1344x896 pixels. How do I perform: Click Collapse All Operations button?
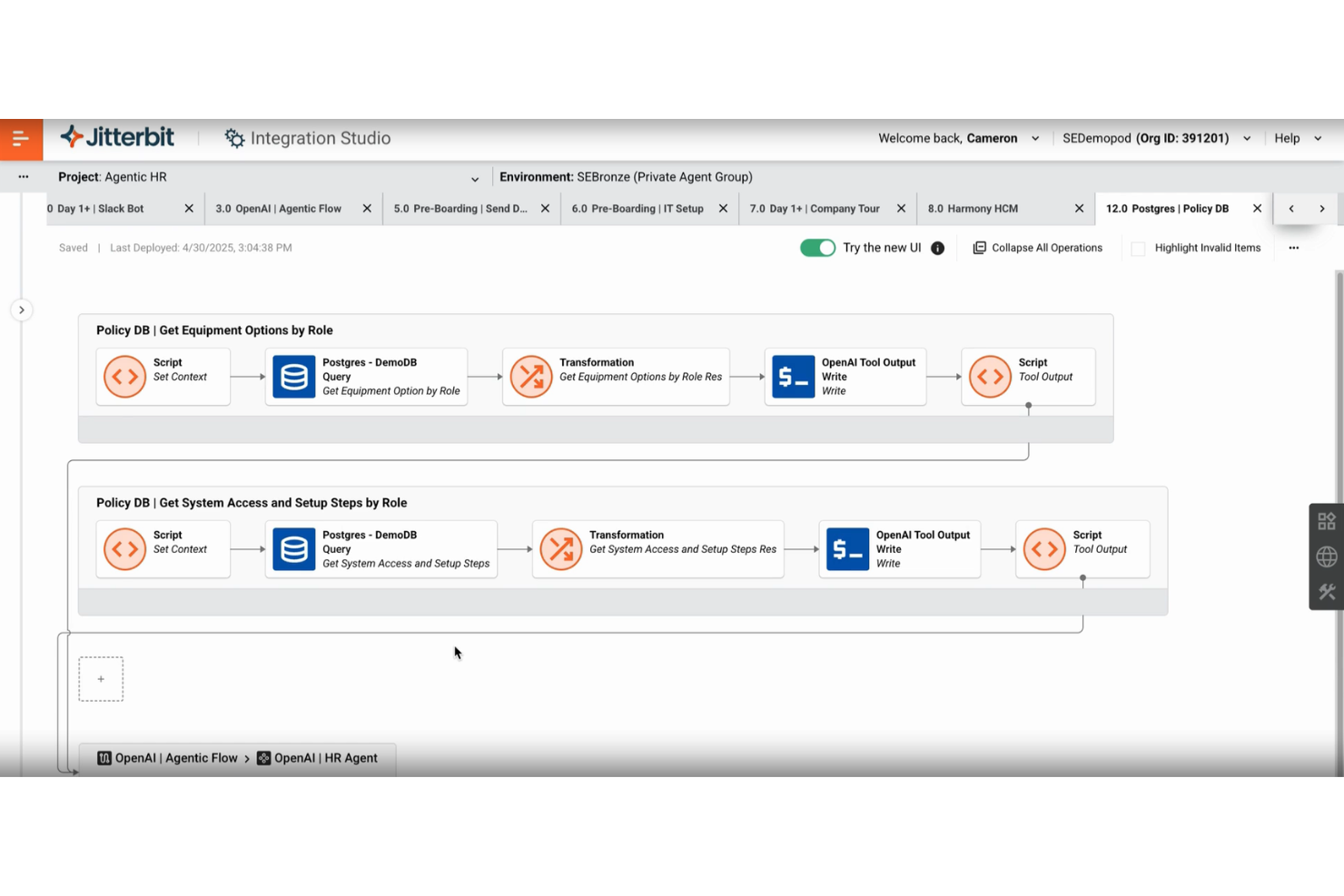(x=1038, y=248)
